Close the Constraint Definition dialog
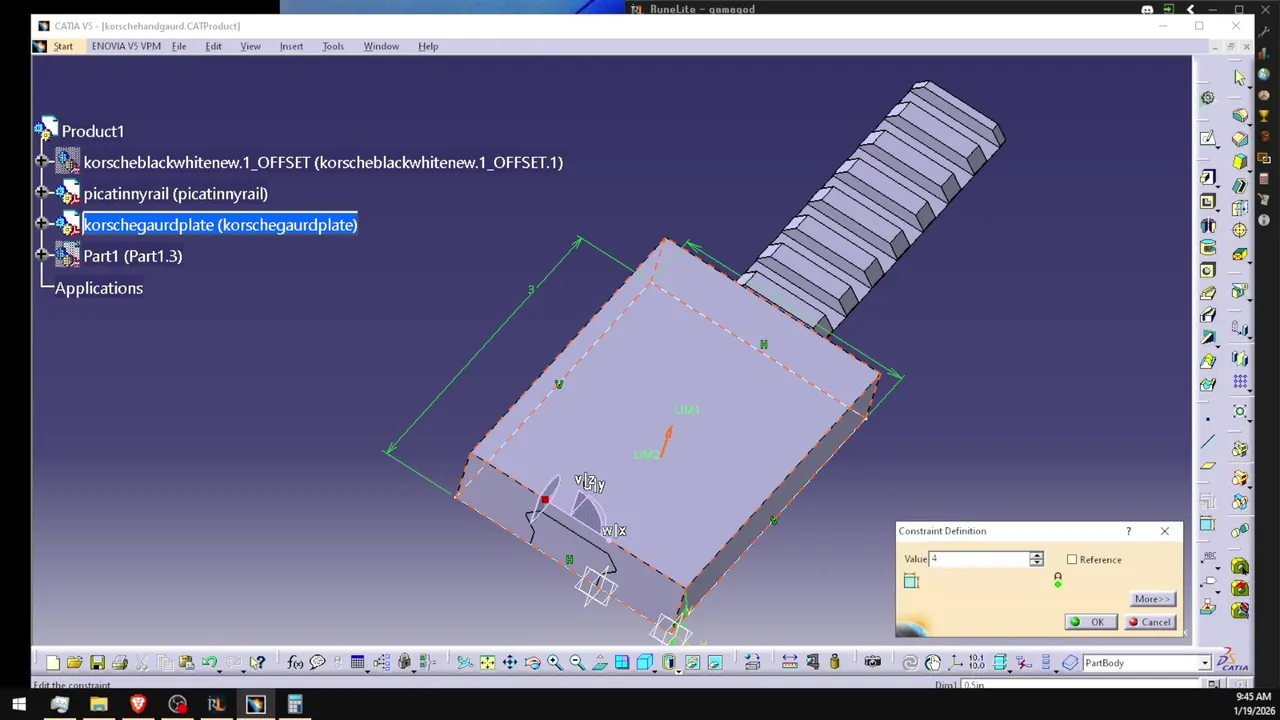Image resolution: width=1280 pixels, height=720 pixels. [1164, 531]
